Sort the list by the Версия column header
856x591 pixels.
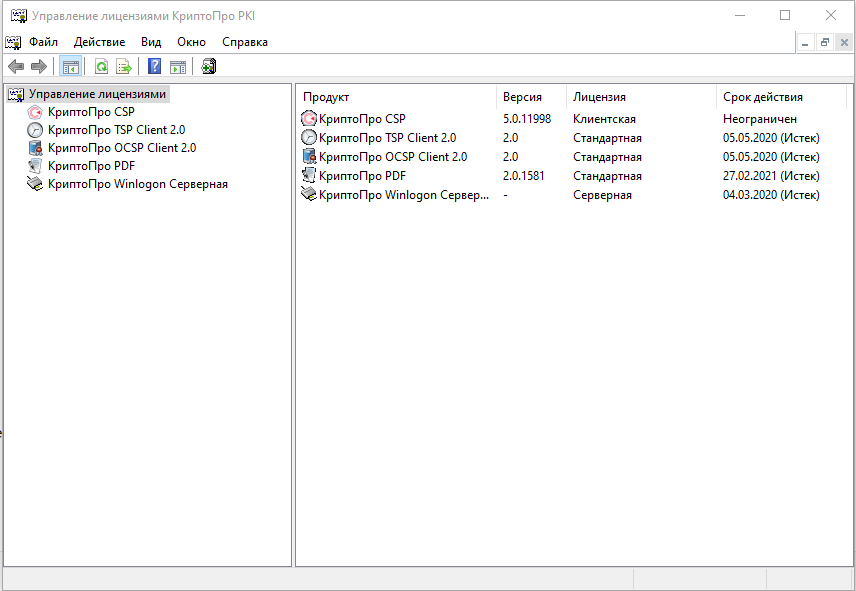tap(522, 97)
